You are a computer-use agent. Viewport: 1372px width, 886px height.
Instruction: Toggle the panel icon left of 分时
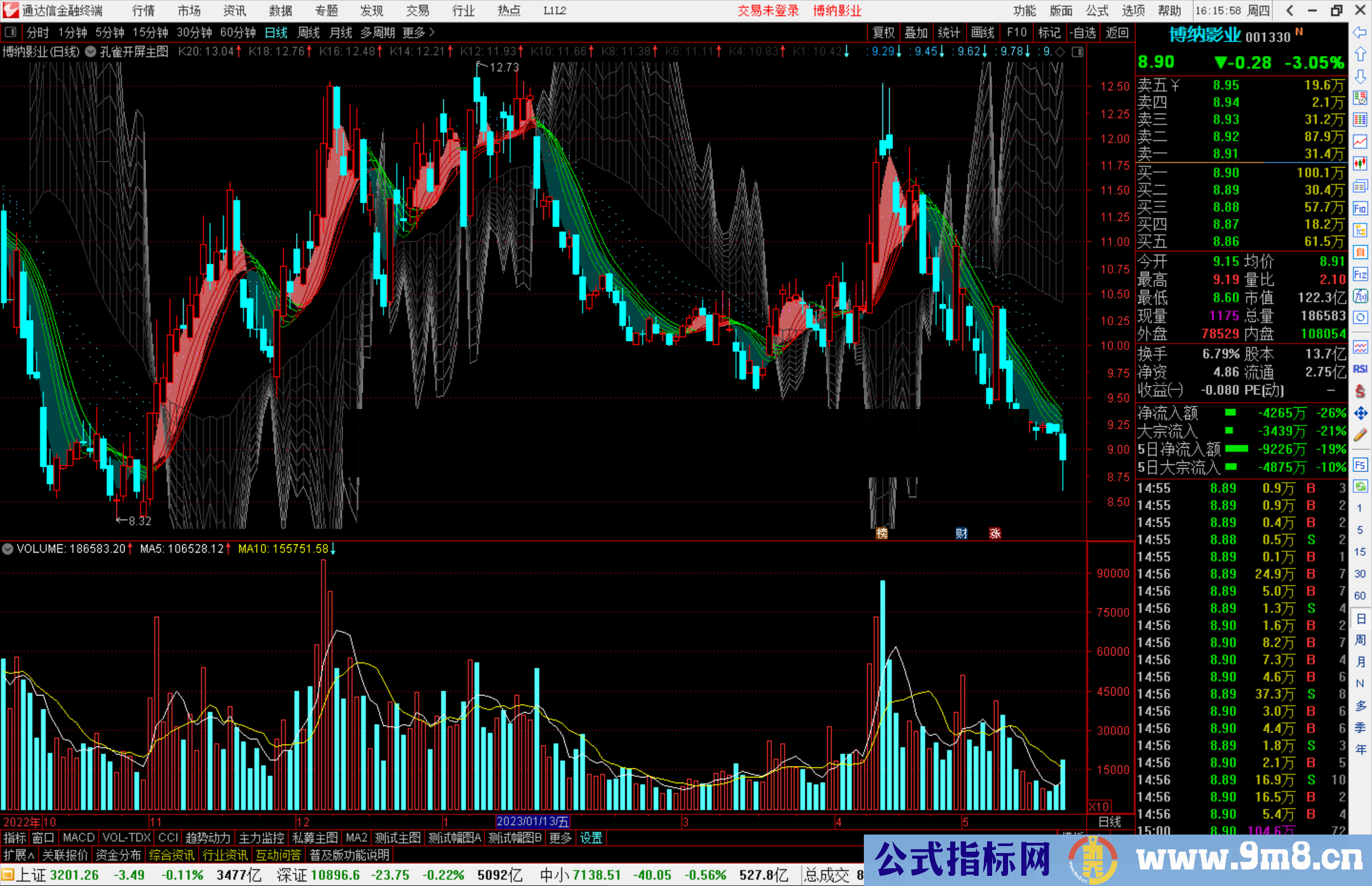[x=11, y=32]
